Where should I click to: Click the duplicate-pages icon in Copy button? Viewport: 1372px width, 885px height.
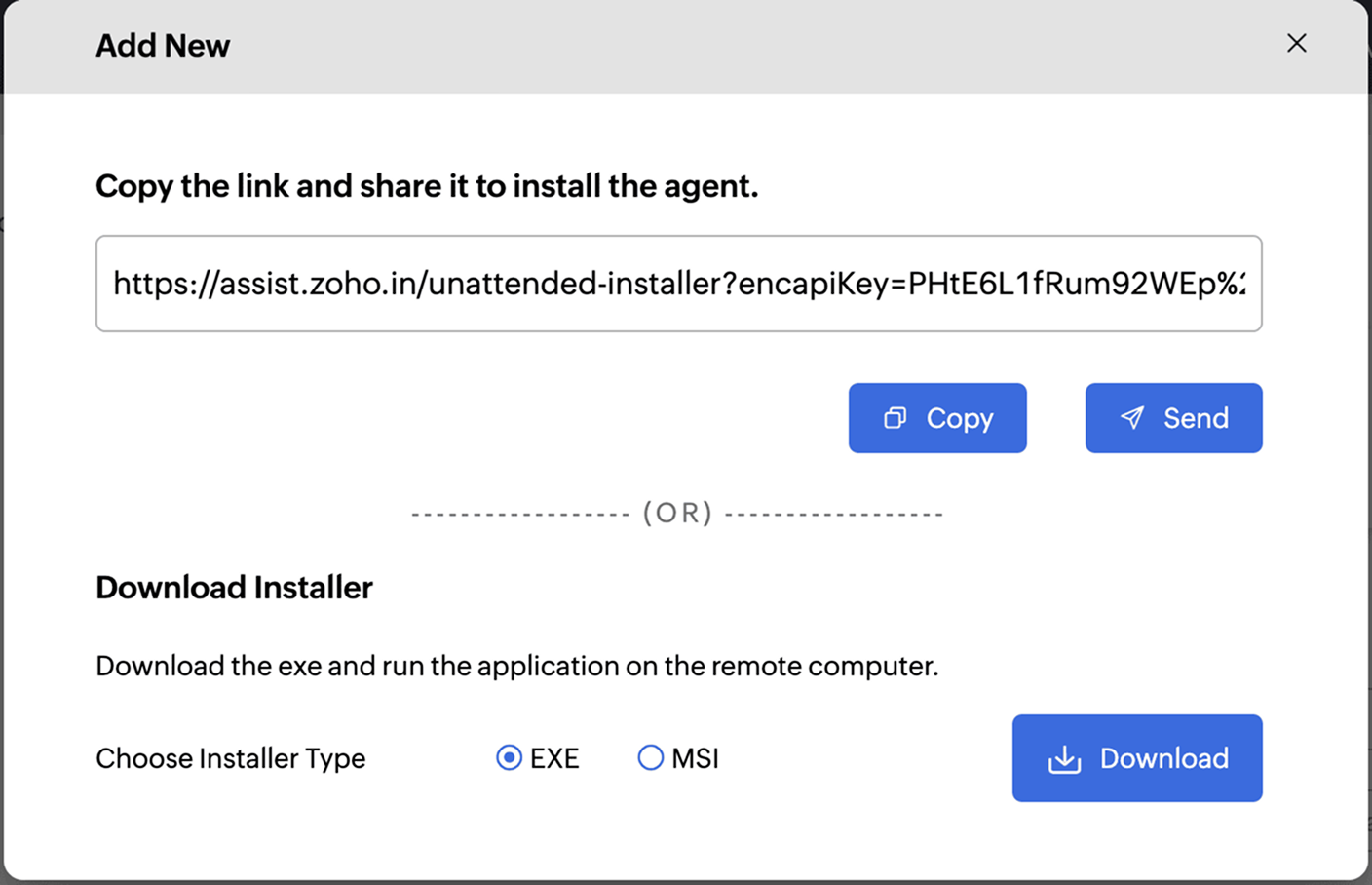[x=895, y=418]
